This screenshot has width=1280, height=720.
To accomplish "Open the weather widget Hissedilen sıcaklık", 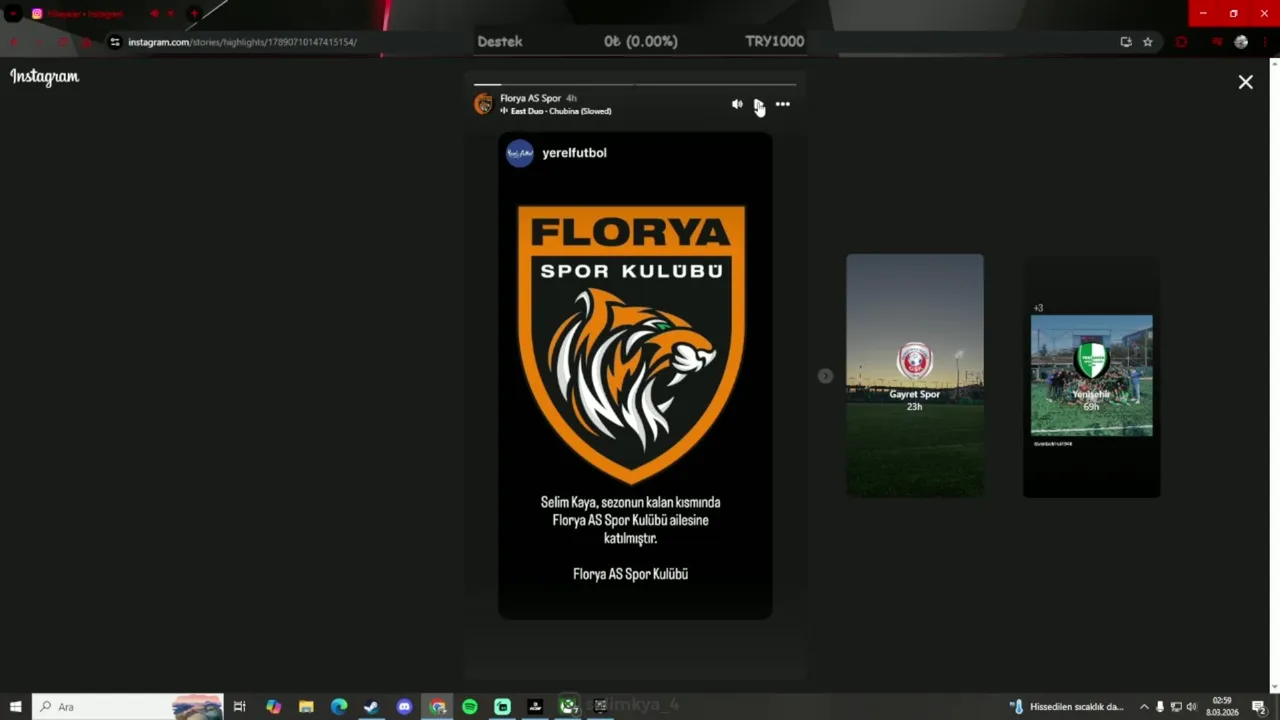I will (x=1067, y=706).
